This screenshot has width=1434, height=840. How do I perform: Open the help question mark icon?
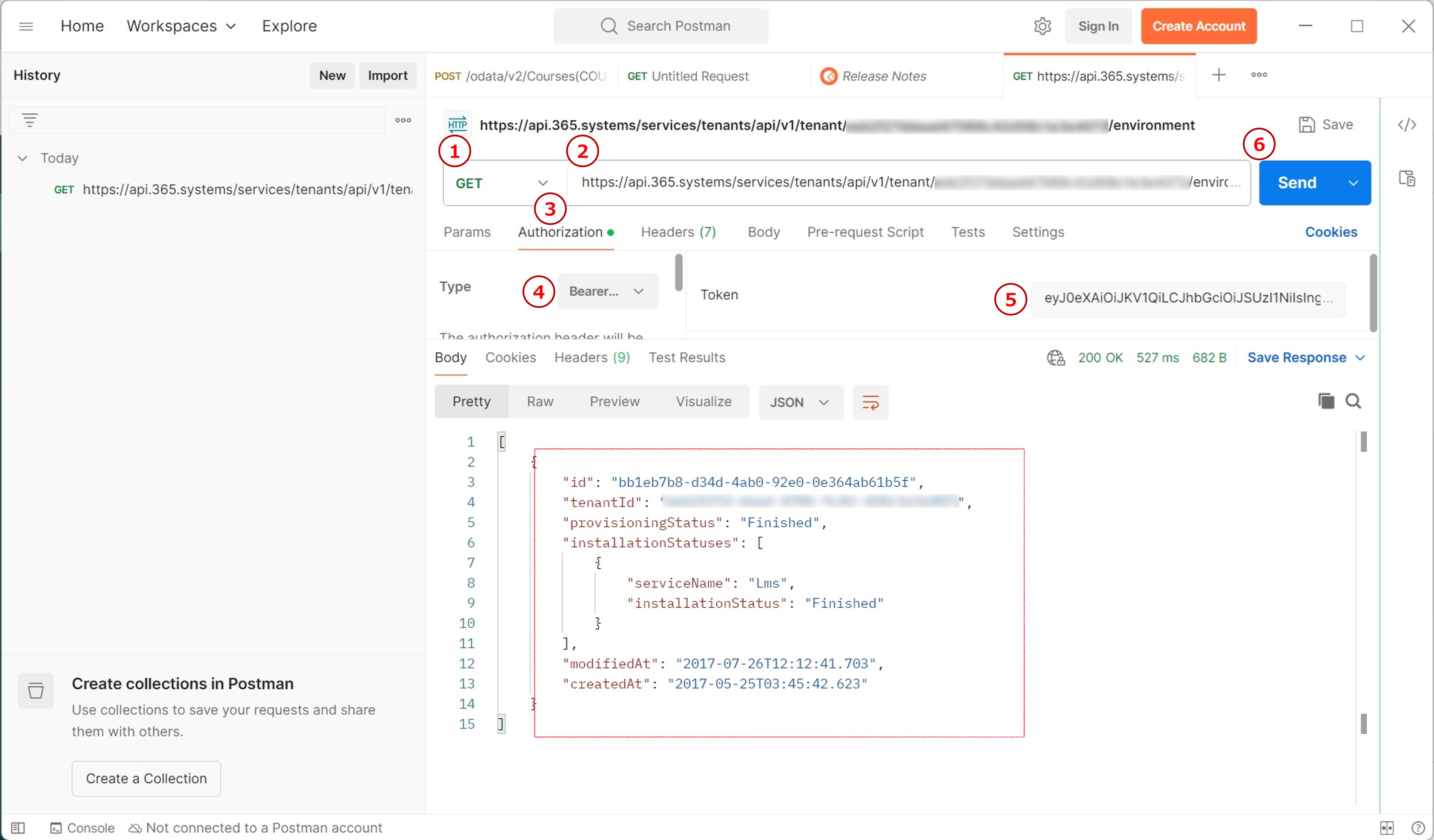tap(1418, 828)
